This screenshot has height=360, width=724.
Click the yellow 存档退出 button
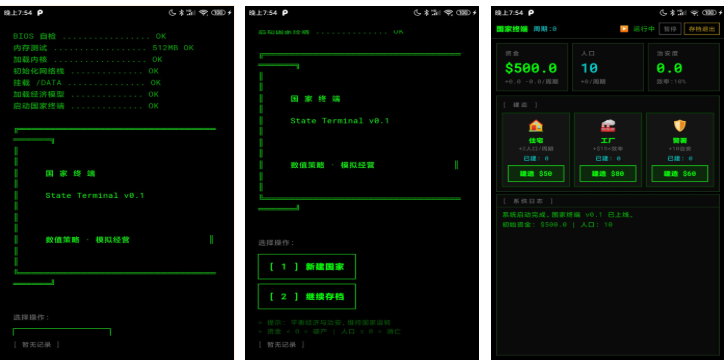701,29
